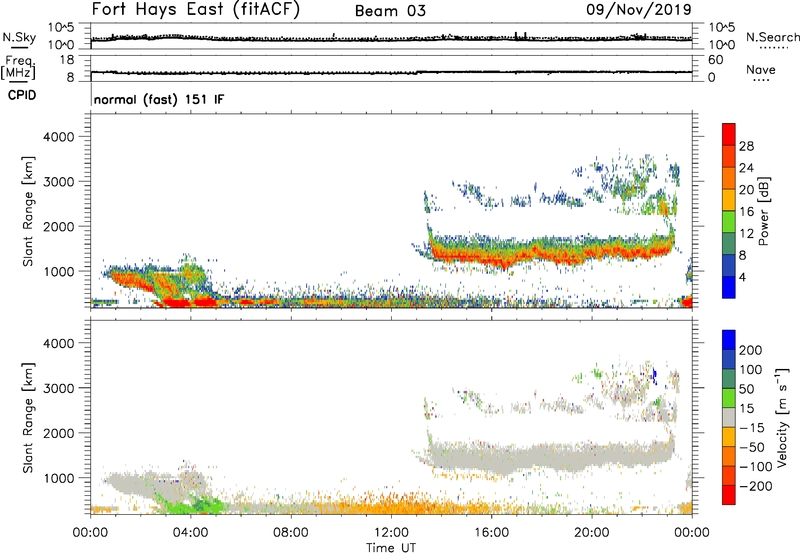Select the "16:00" time tick label

coord(491,533)
